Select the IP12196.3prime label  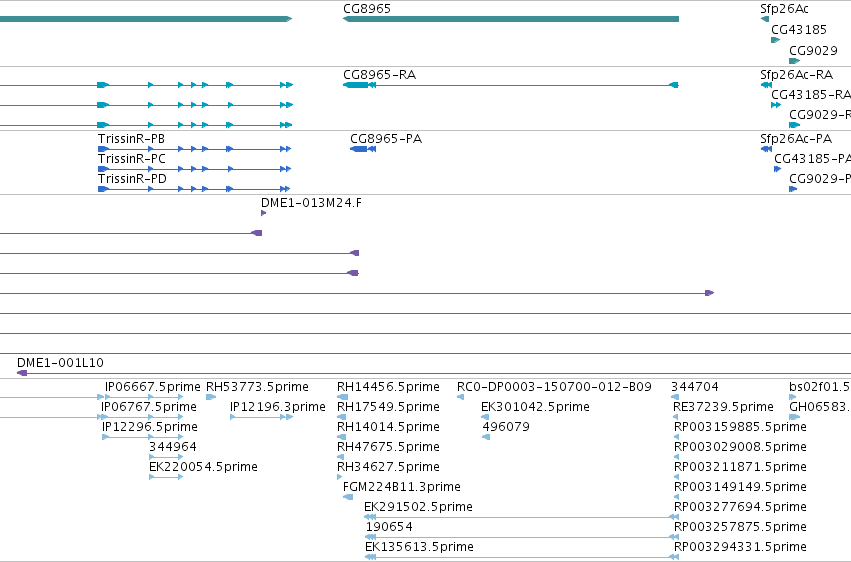[x=278, y=407]
